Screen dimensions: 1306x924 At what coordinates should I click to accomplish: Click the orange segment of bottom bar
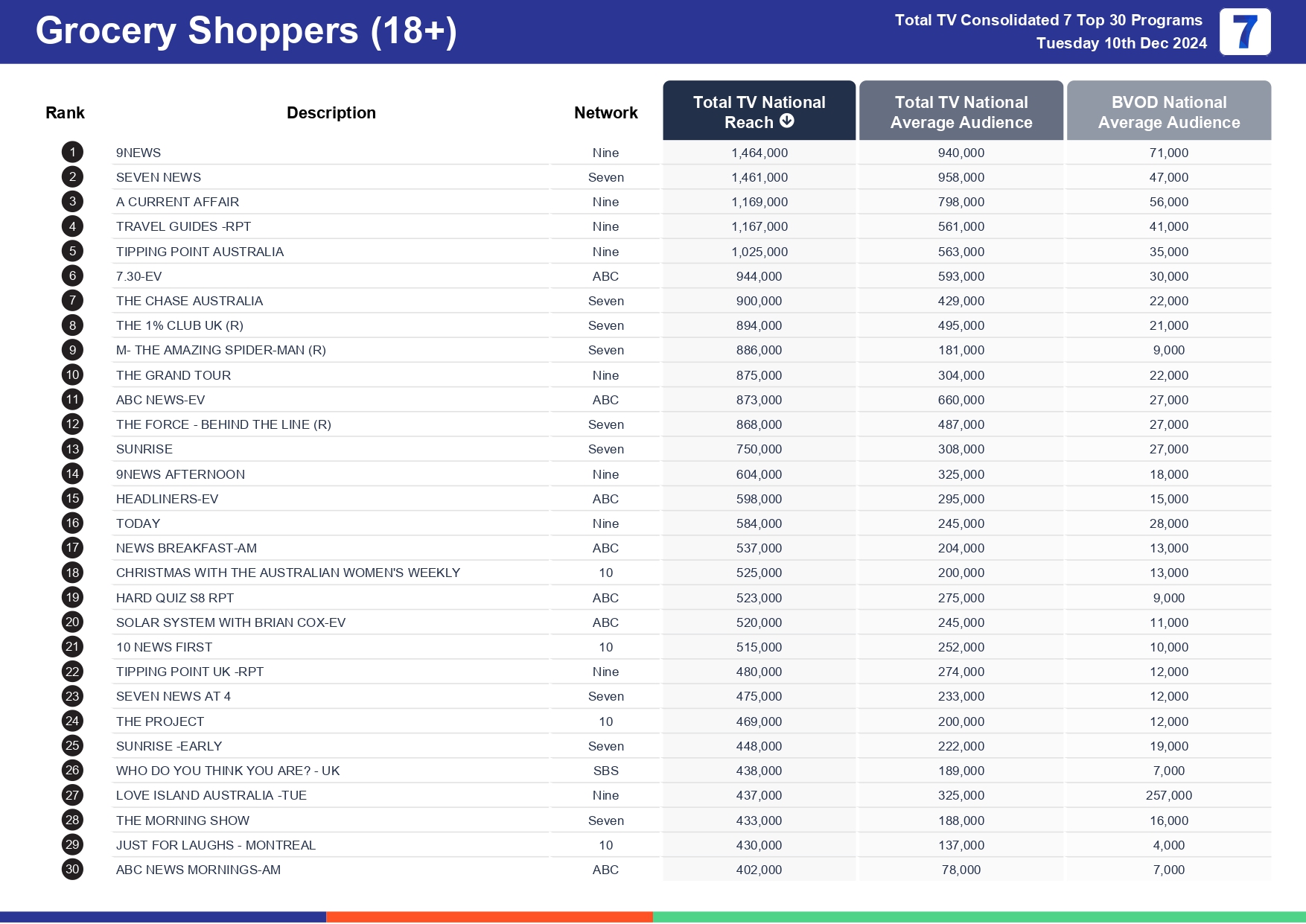click(x=489, y=917)
